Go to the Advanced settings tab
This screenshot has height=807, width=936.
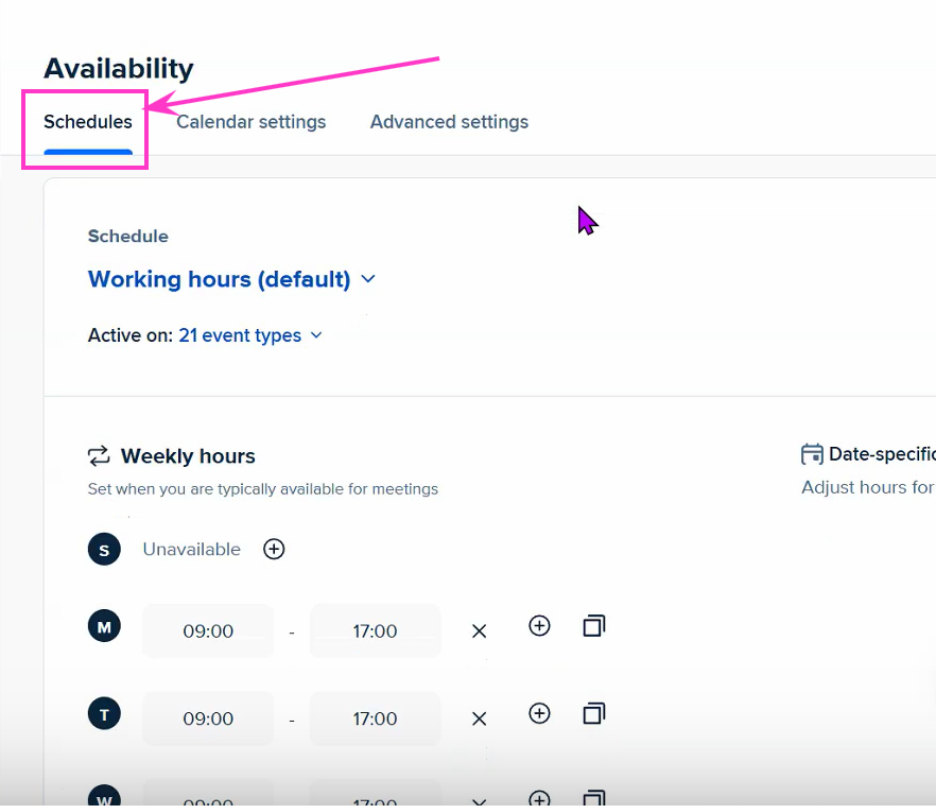449,122
